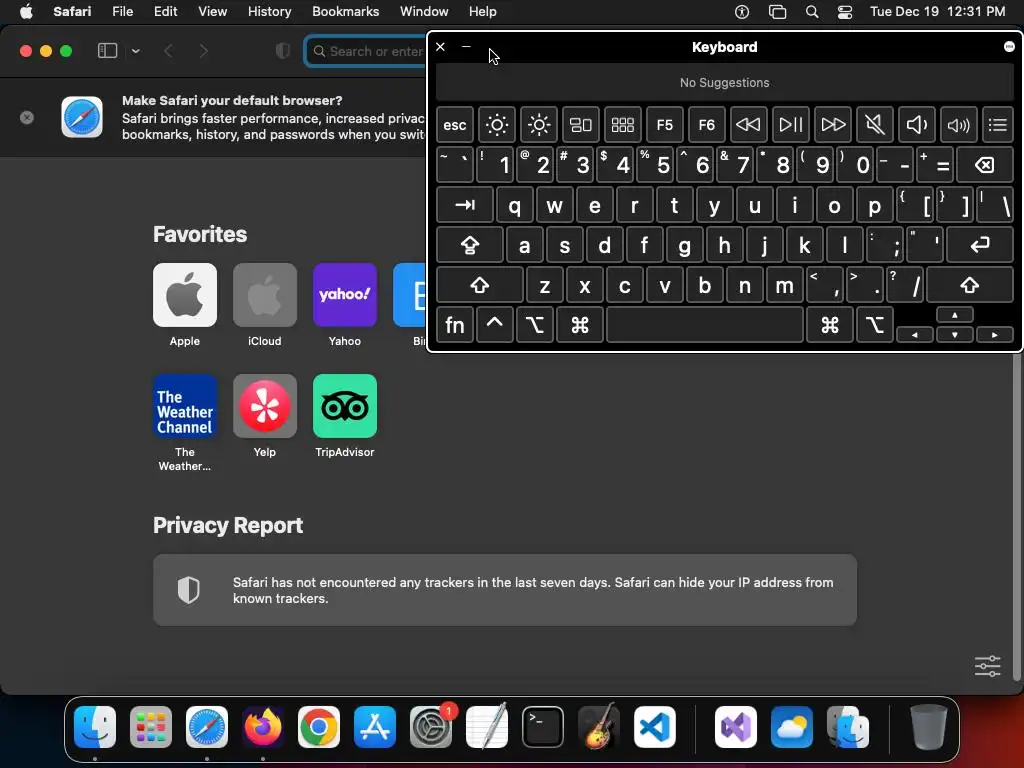Tap the Mission Control key
The image size is (1024, 768).
point(581,125)
